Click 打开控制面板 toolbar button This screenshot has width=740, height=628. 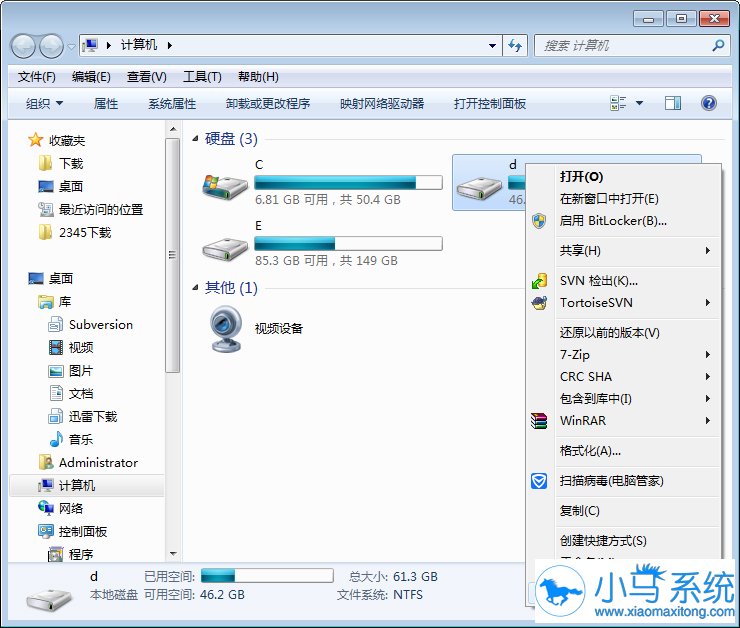coord(489,103)
